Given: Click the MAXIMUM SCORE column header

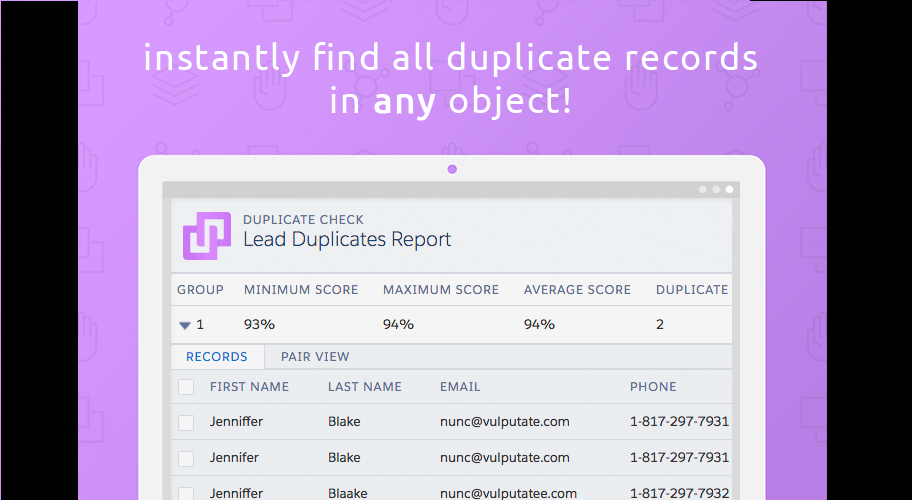Looking at the screenshot, I should pos(441,290).
